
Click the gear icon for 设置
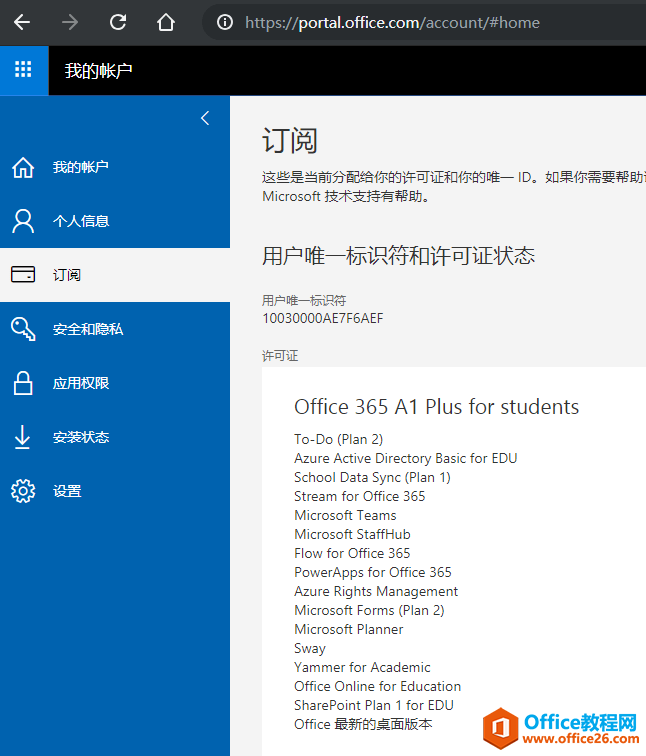point(23,491)
